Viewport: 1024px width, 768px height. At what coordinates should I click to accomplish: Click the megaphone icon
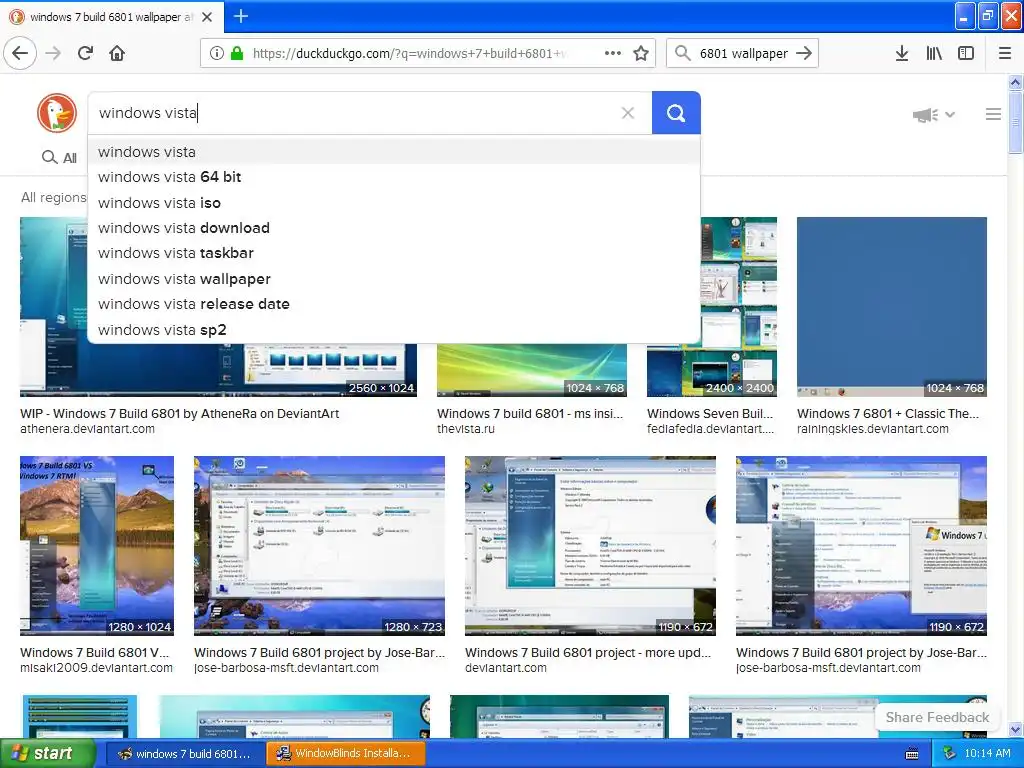click(925, 115)
